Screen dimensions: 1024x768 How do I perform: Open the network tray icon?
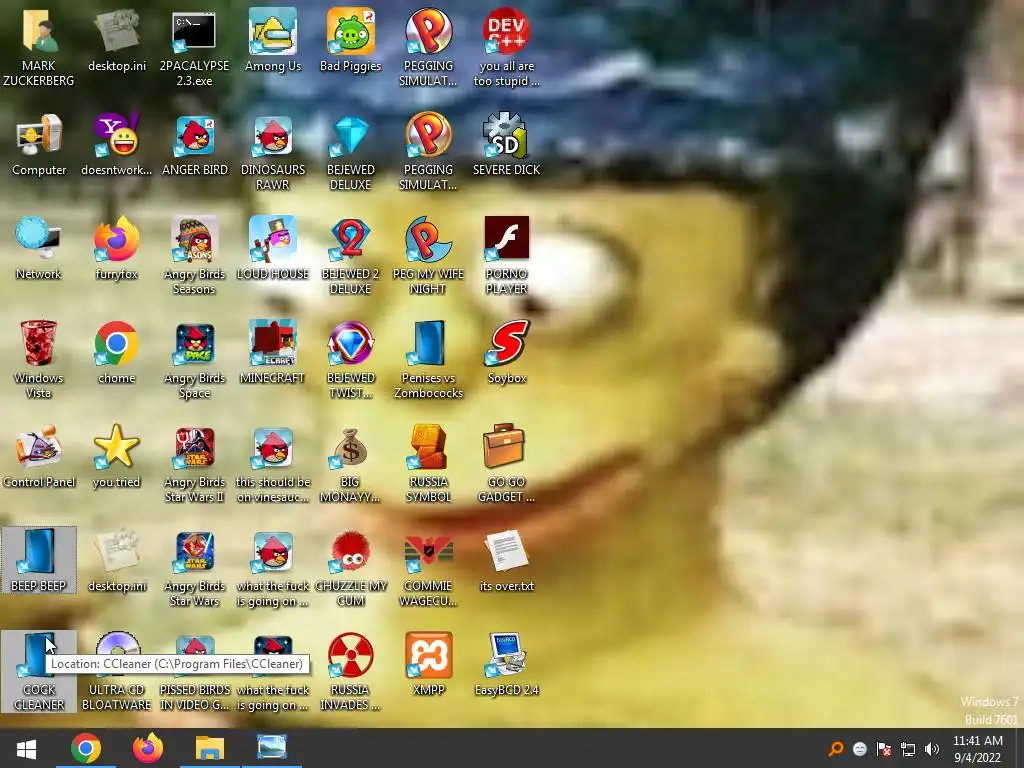(x=908, y=749)
